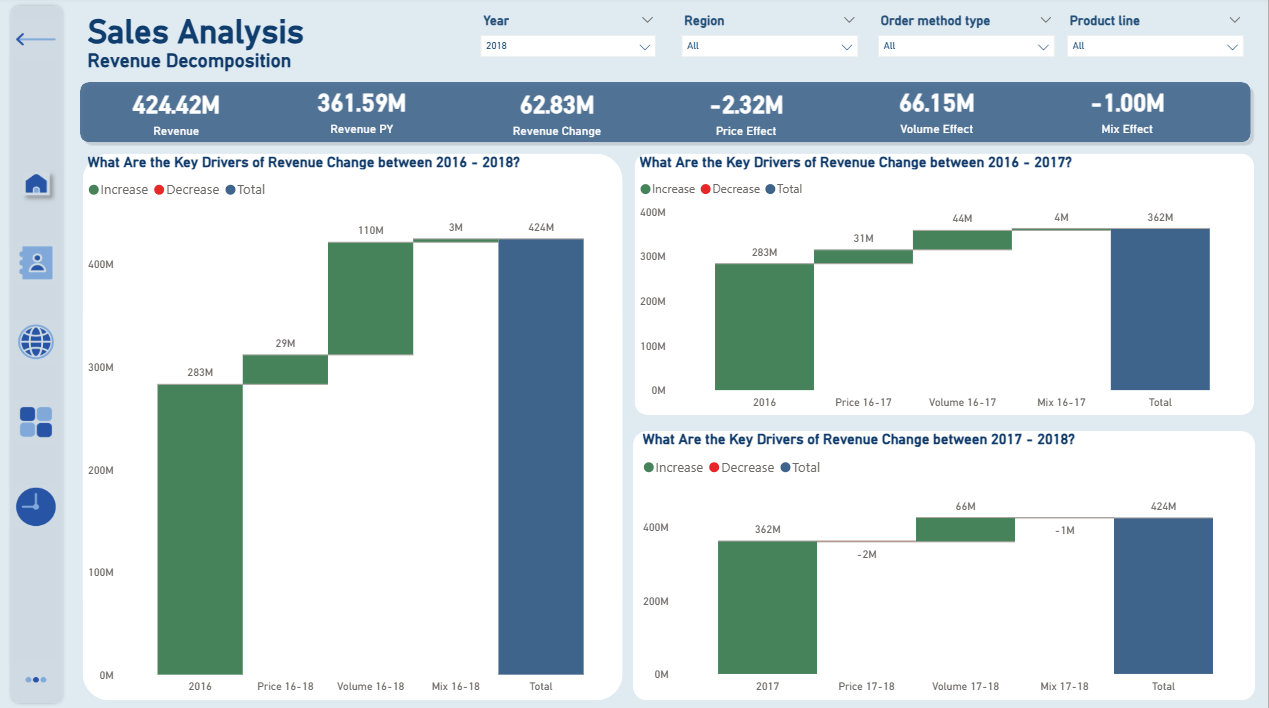Click the blue Total bar in 2016-2017 chart

1160,309
